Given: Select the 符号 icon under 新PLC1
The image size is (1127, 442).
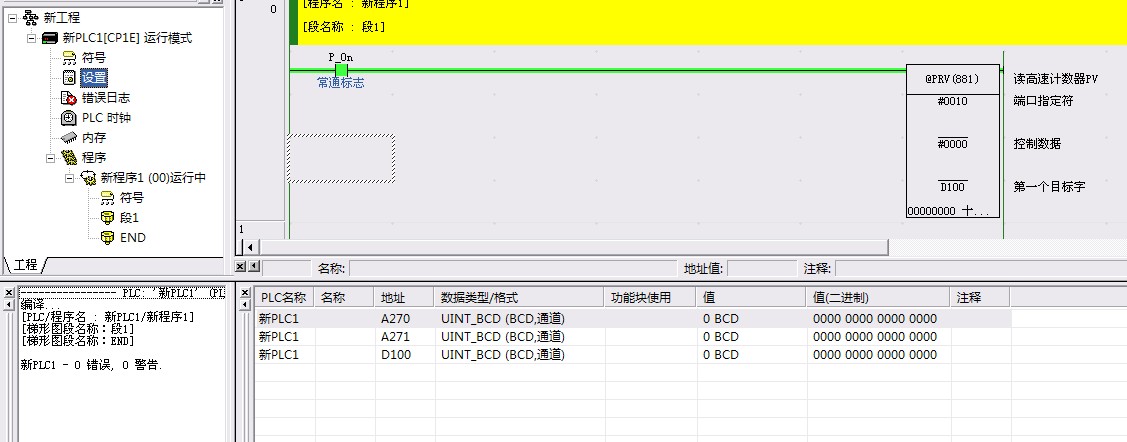Looking at the screenshot, I should (x=69, y=58).
